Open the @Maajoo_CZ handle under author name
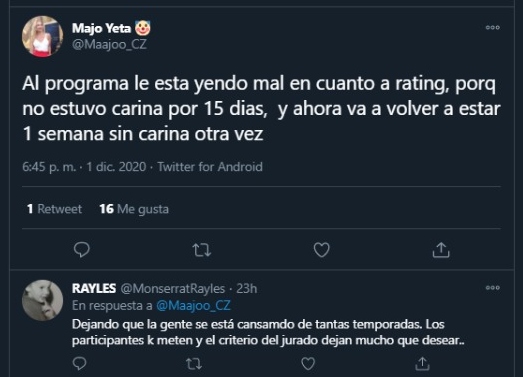This screenshot has height=377, width=523. (x=109, y=44)
